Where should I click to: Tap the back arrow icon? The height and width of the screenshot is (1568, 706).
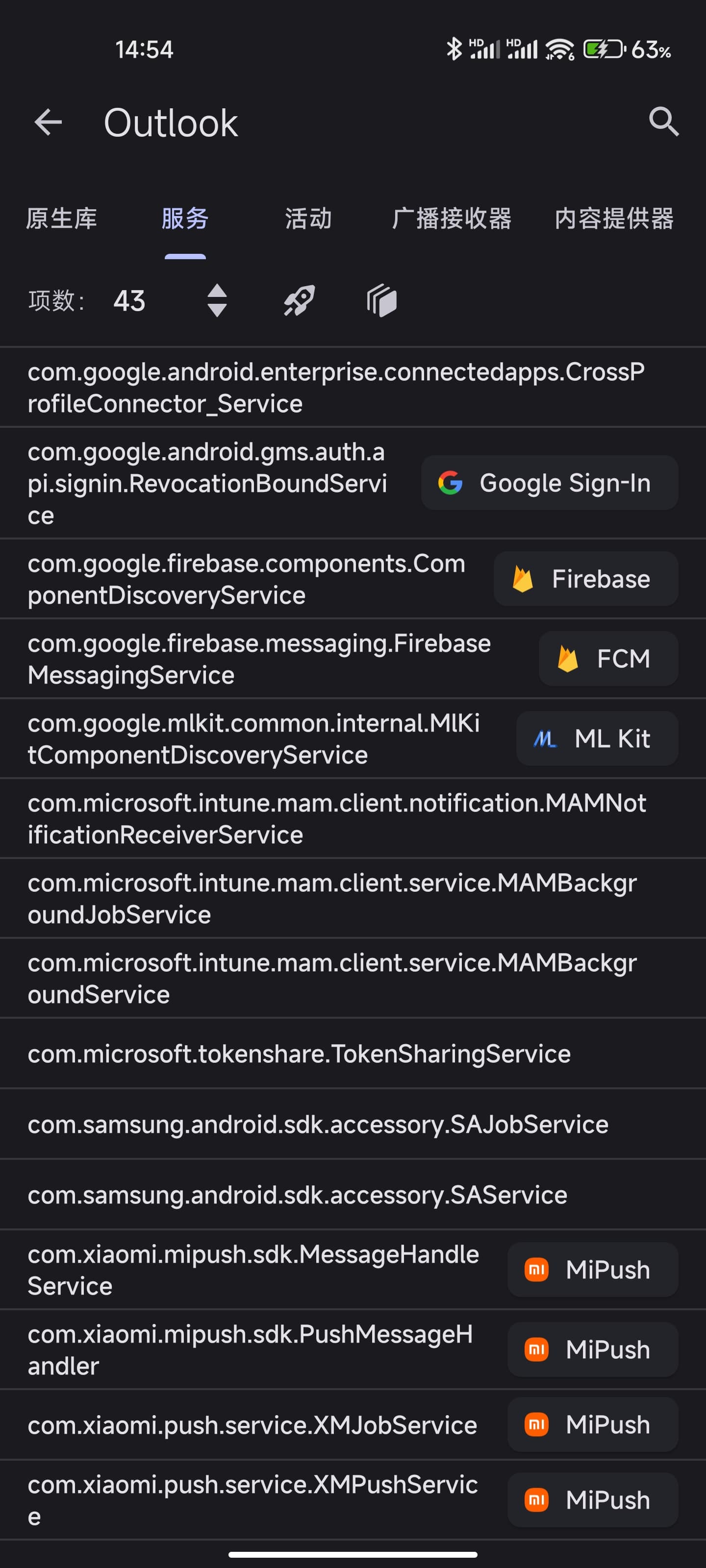(x=49, y=122)
